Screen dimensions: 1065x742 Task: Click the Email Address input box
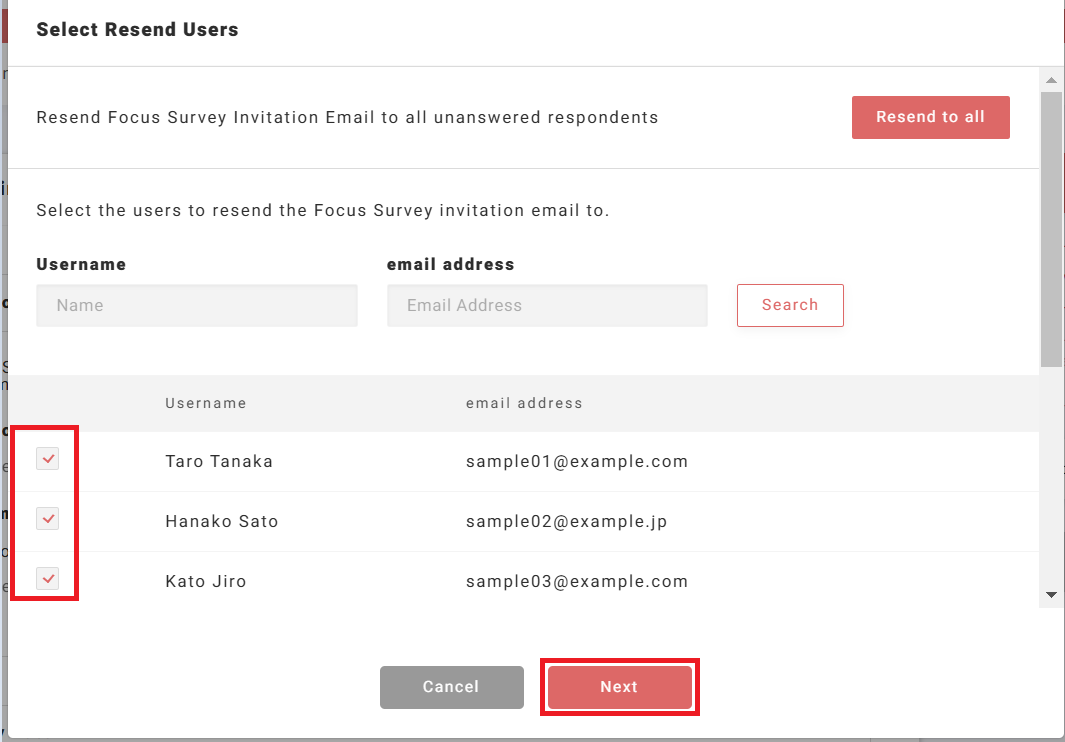tap(547, 305)
